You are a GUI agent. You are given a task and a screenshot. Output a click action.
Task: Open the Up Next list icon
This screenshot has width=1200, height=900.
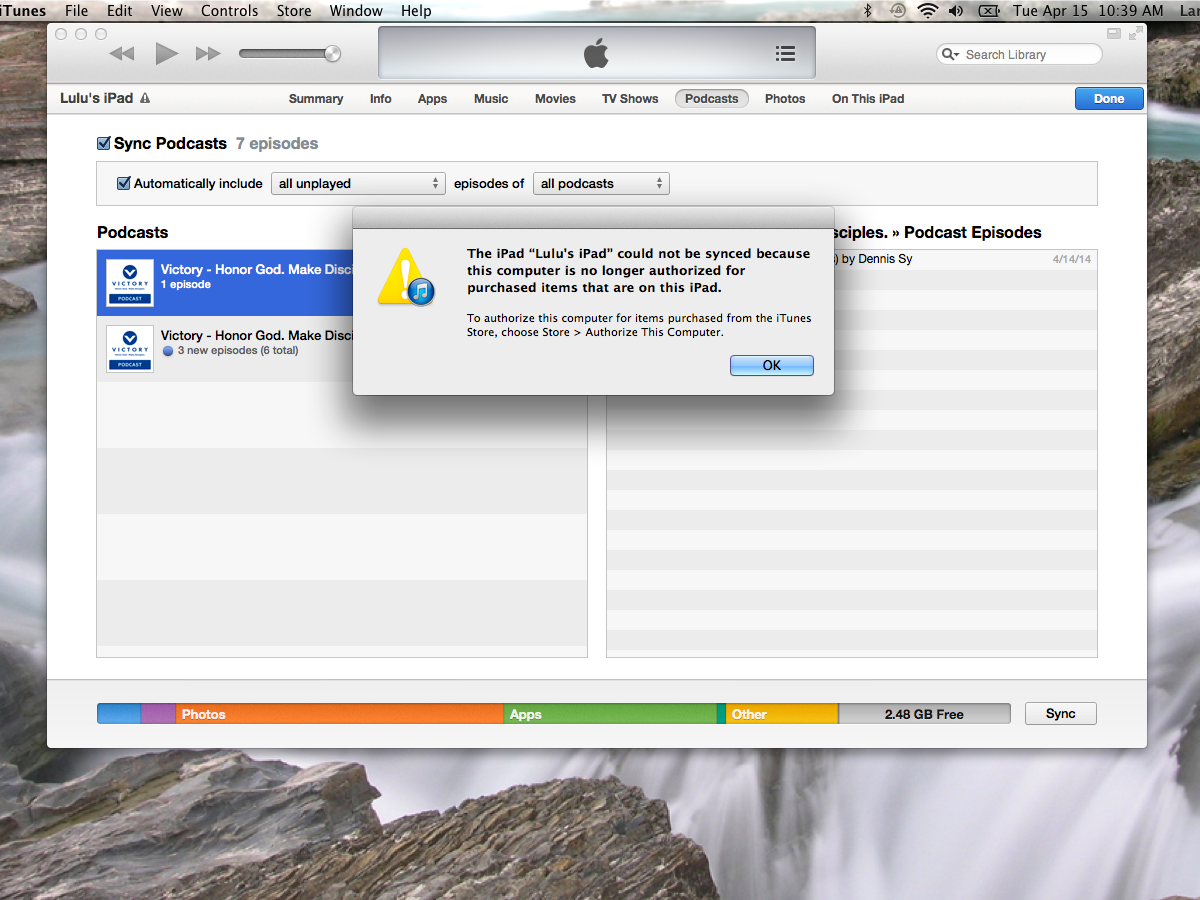[785, 54]
